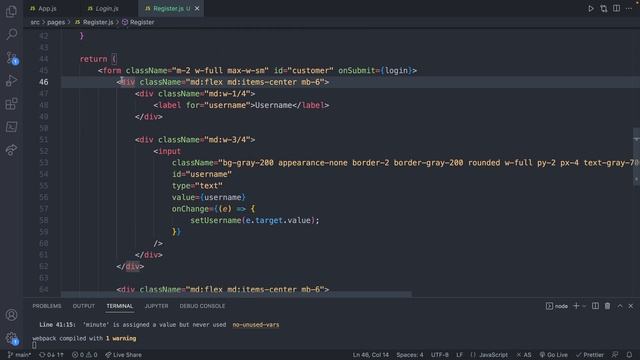Click Synchronize Changes in status bar
The width and height of the screenshot is (640, 360).
(x=51, y=355)
